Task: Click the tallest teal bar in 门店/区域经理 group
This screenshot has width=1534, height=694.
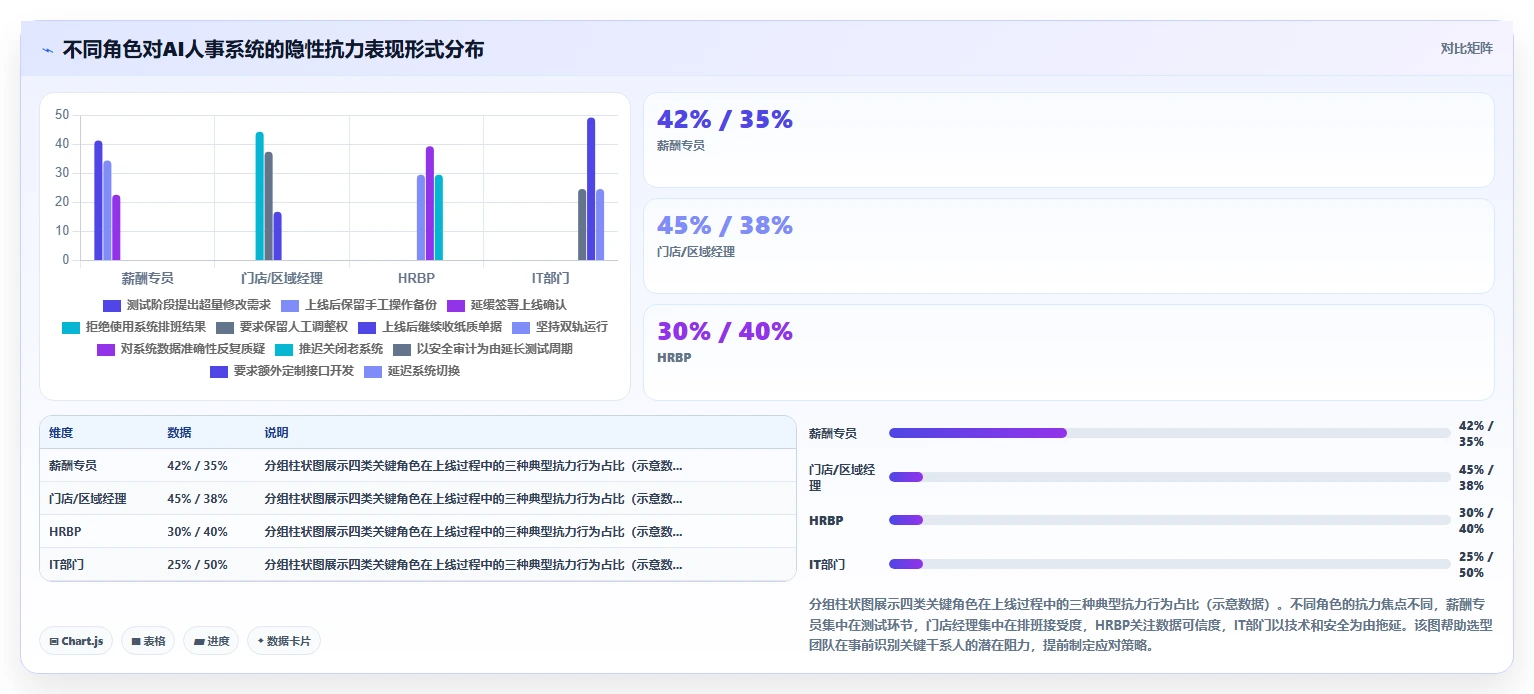Action: click(x=259, y=196)
